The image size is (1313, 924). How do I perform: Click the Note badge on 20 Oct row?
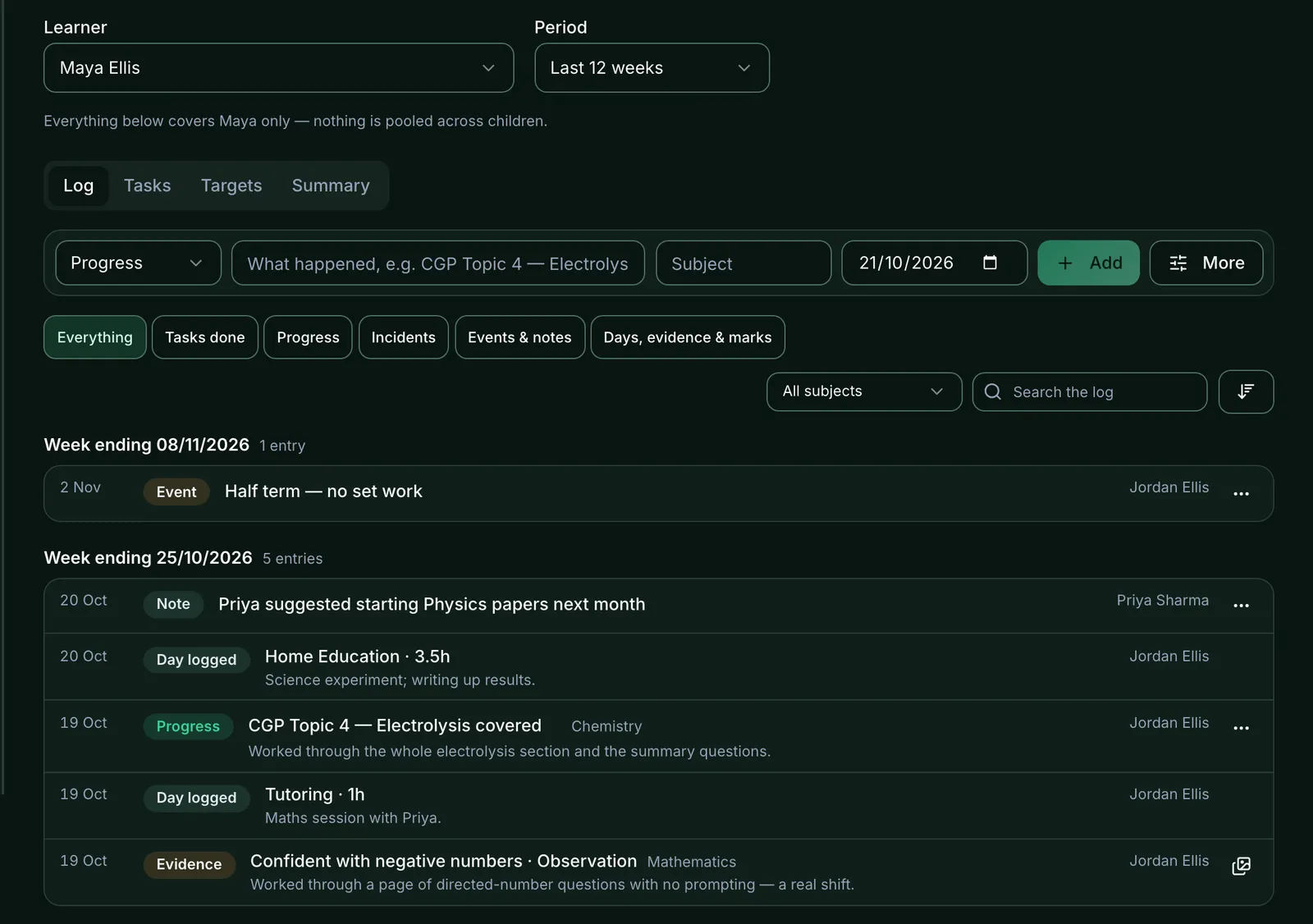(173, 604)
